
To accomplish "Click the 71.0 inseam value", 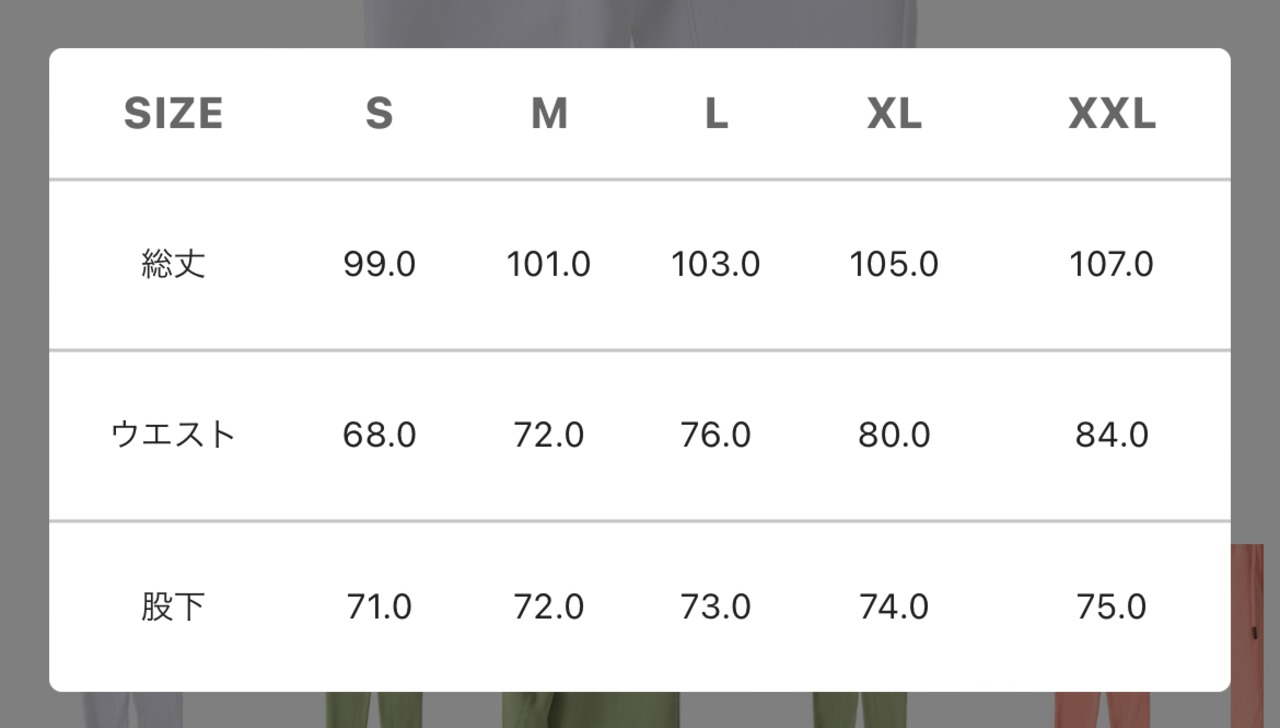I will pos(379,607).
